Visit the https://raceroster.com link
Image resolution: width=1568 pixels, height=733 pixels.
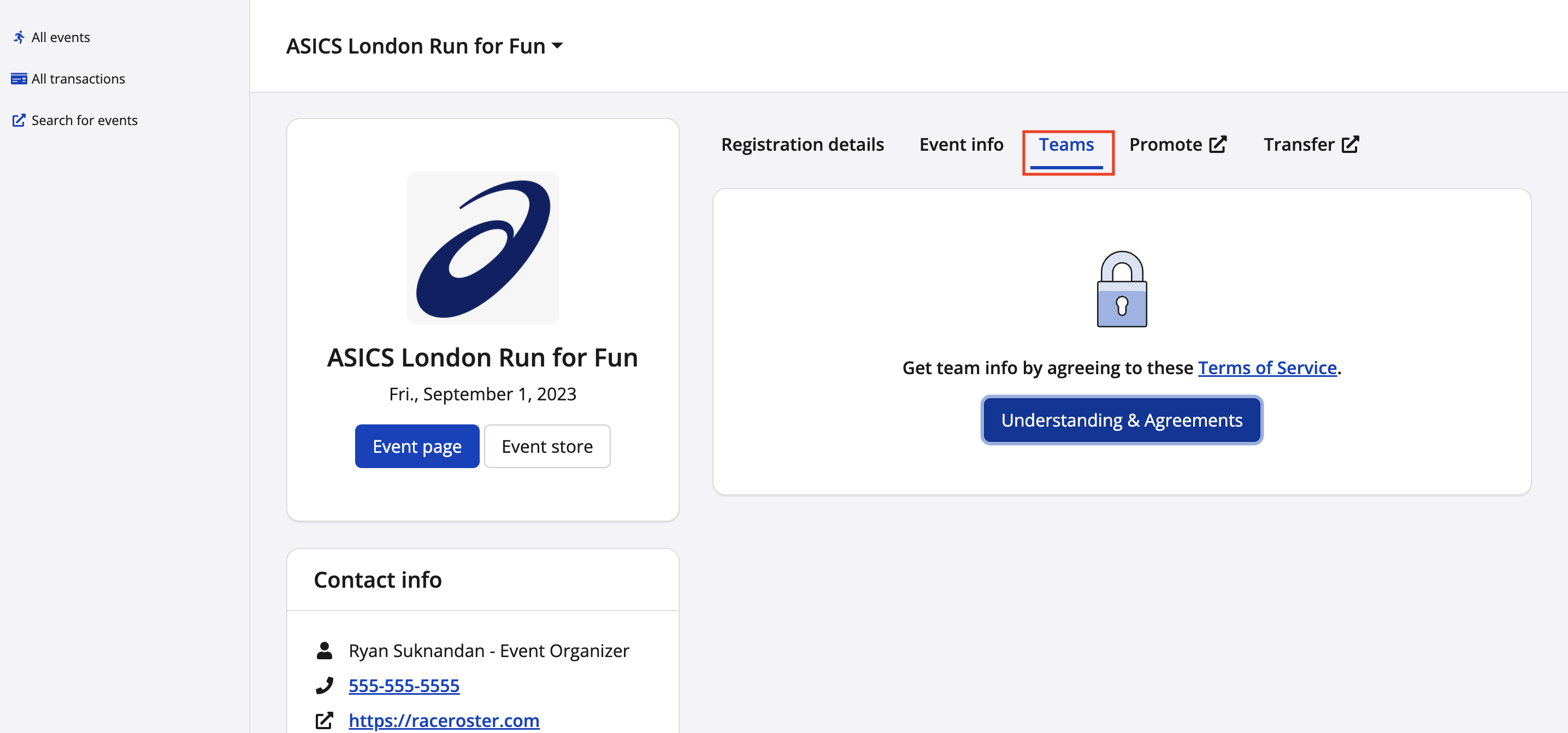click(444, 720)
